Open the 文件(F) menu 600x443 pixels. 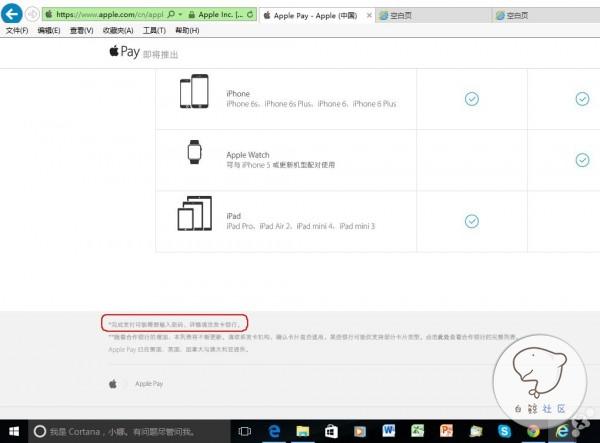[x=17, y=31]
